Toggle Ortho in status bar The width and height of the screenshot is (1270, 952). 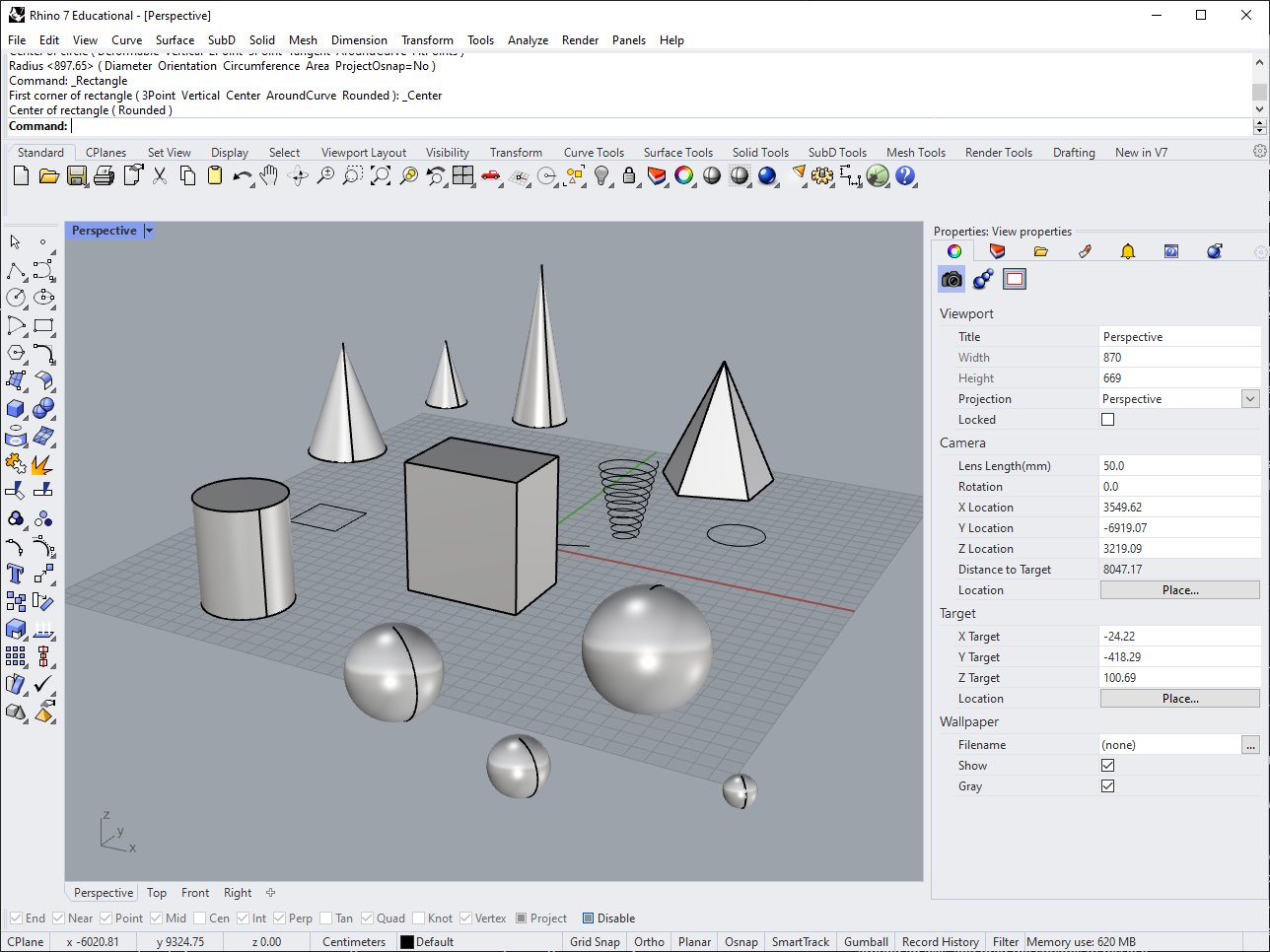[649, 942]
